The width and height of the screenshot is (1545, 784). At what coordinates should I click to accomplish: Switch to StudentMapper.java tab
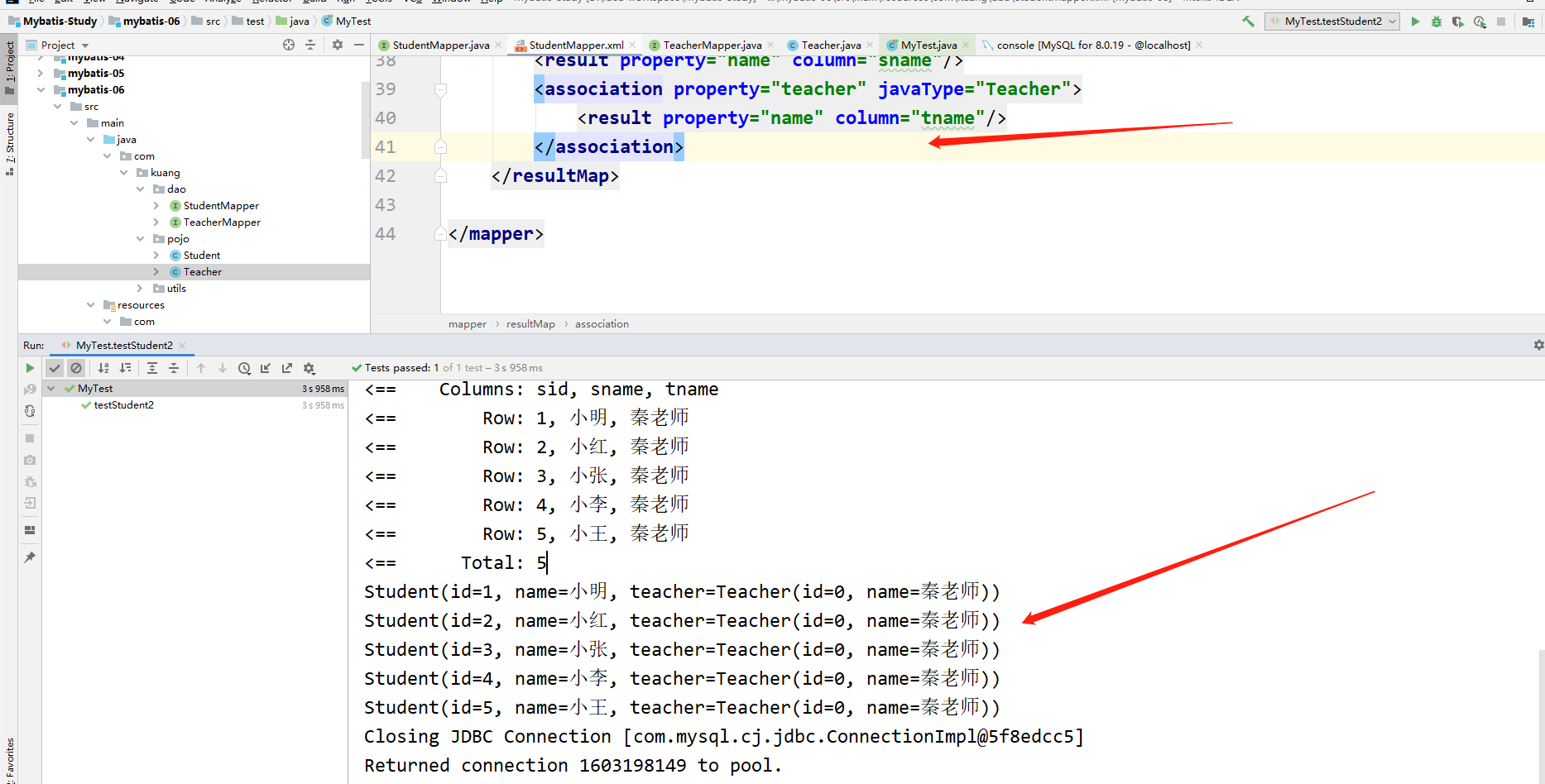[x=440, y=45]
